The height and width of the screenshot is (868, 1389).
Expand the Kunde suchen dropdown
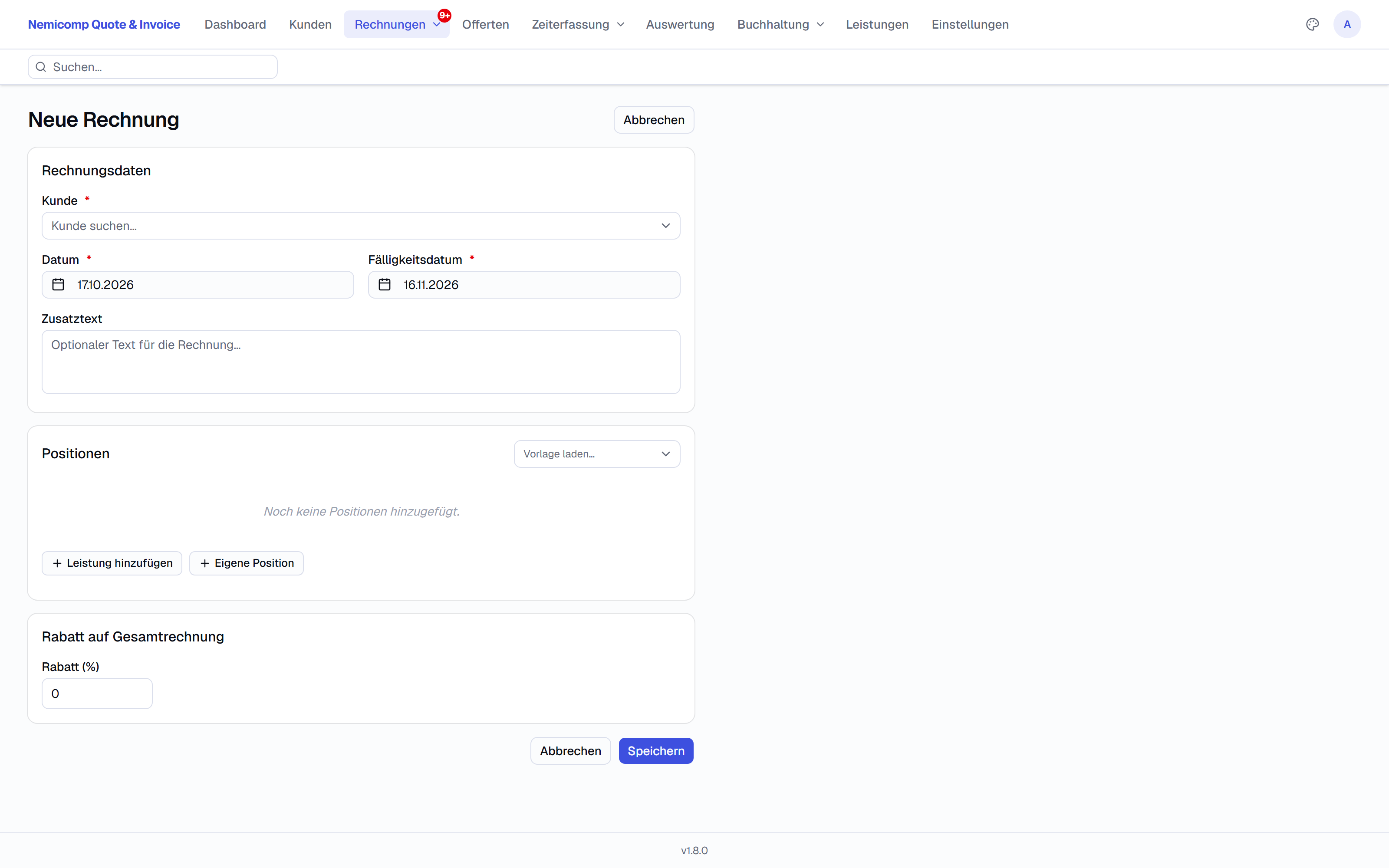pos(361,226)
